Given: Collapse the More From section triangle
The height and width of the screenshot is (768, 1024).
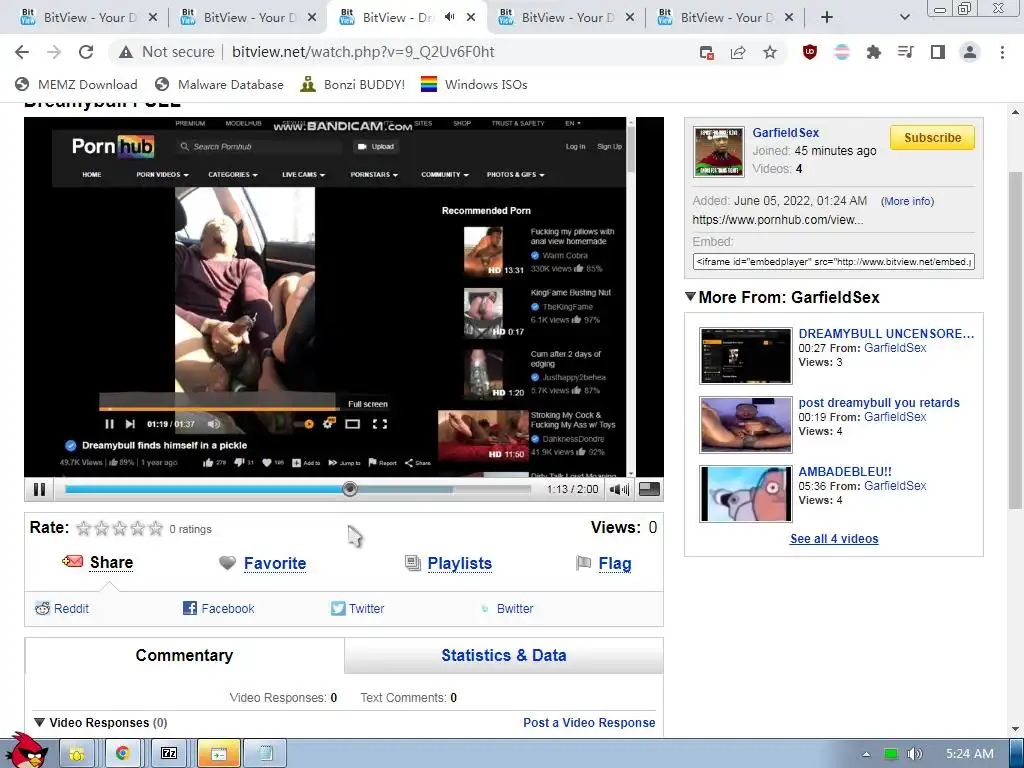Looking at the screenshot, I should tap(690, 296).
